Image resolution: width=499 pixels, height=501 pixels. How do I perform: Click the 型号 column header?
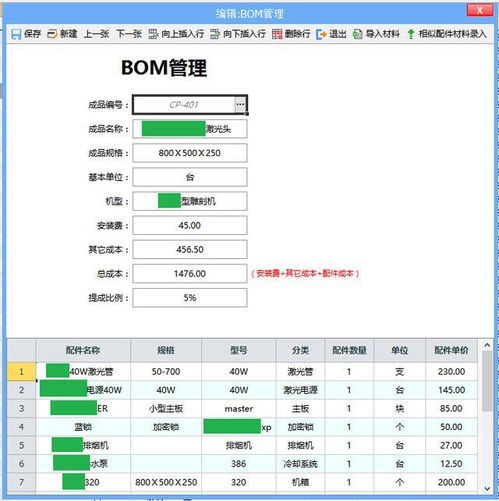(239, 350)
